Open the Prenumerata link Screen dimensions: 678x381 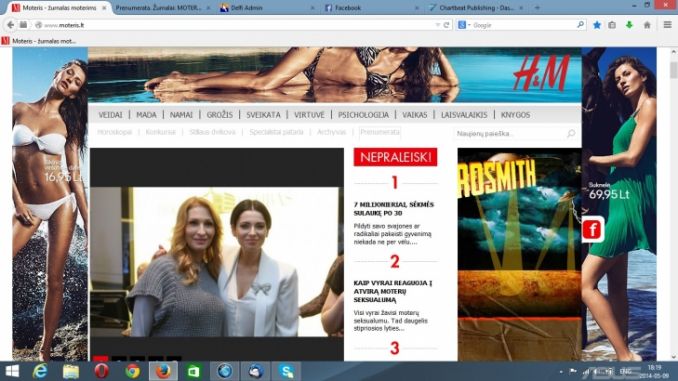pyautogui.click(x=380, y=132)
